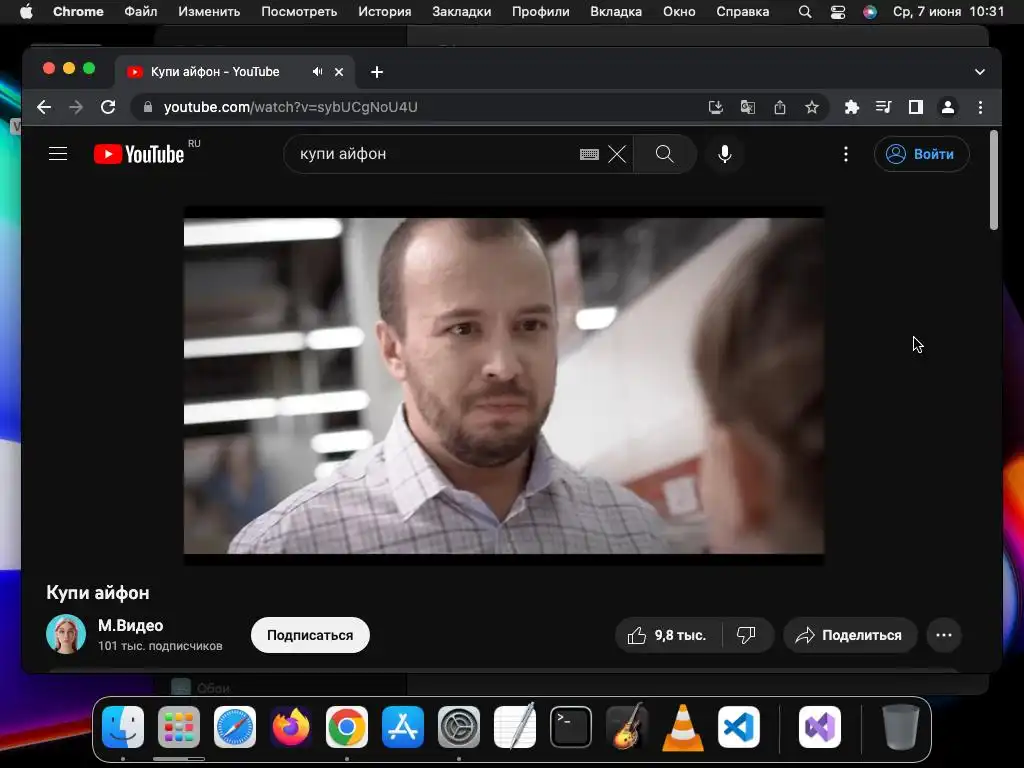Open the Вкладка menu
The height and width of the screenshot is (768, 1024).
(616, 12)
